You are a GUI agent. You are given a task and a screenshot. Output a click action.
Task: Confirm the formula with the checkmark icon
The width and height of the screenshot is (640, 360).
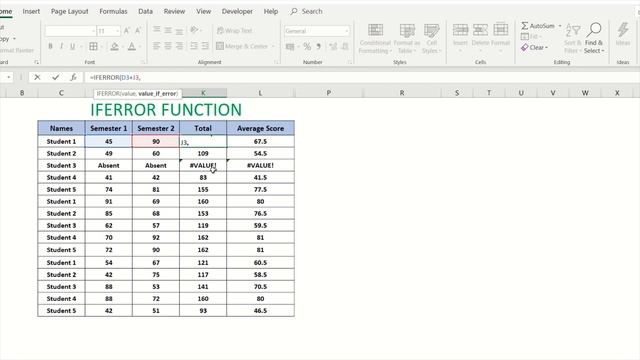(56, 77)
